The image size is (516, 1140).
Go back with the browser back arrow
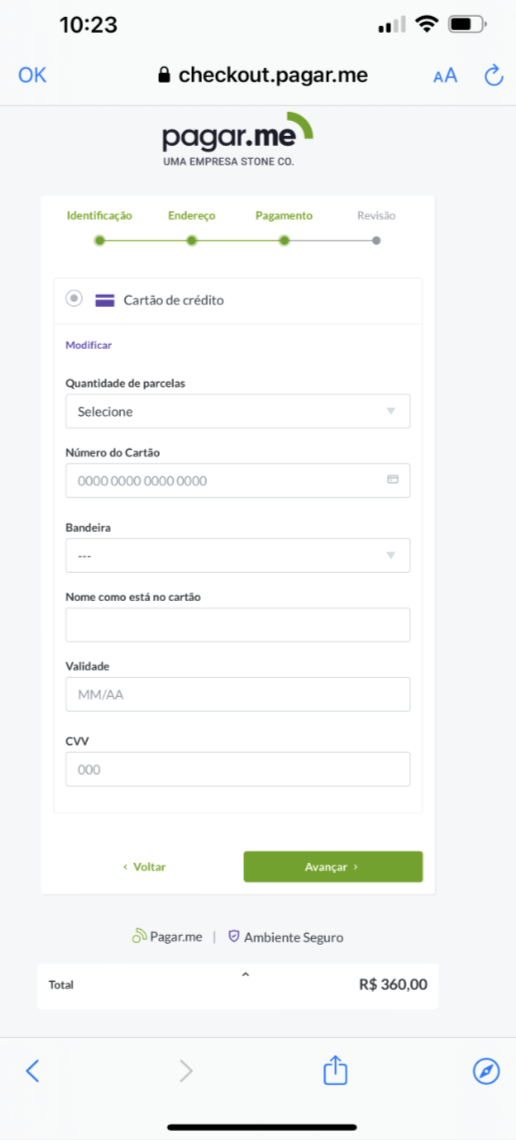pos(32,1070)
